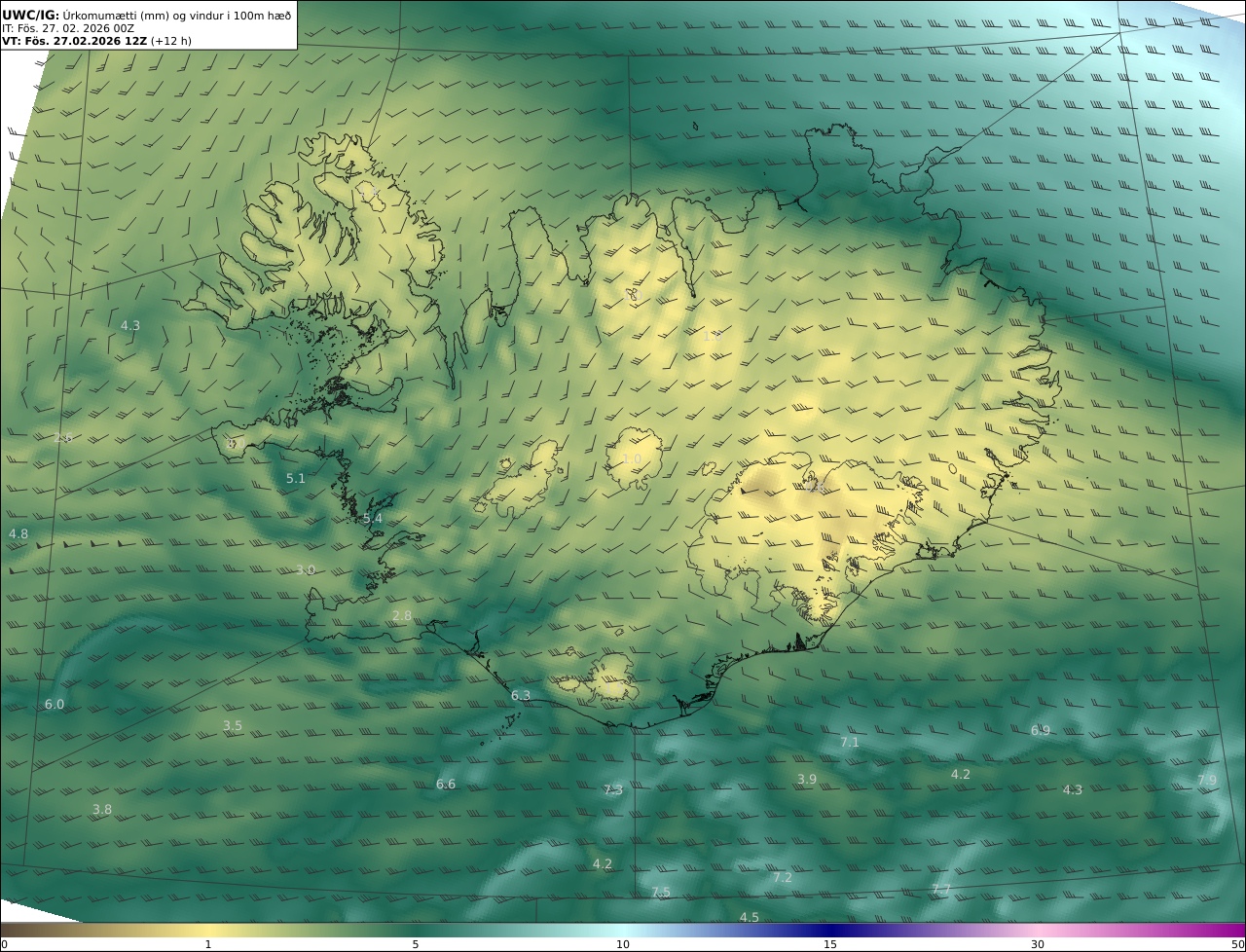Click the 4.5 value label
This screenshot has width=1246, height=952.
750,917
